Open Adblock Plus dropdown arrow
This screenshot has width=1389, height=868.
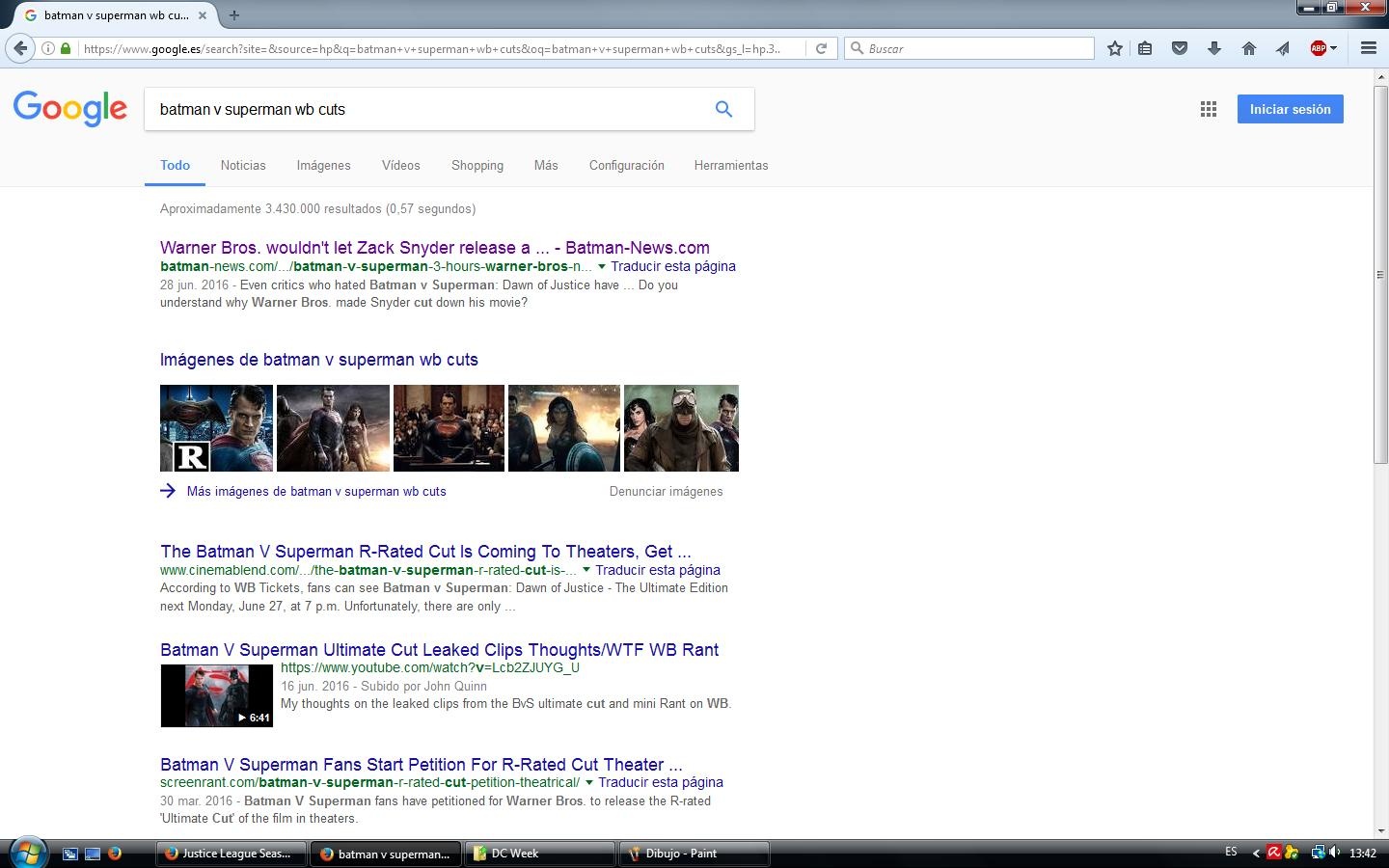1333,48
